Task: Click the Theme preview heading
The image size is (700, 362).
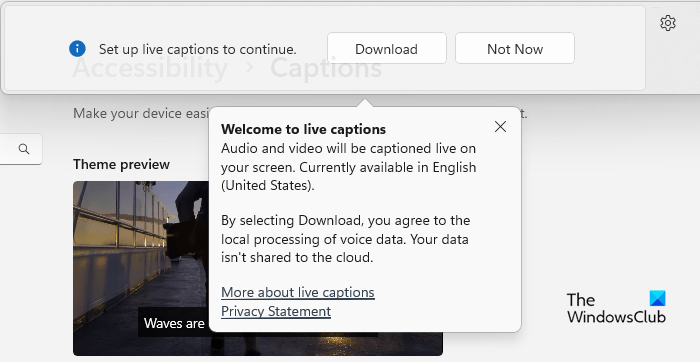Action: pos(121,164)
